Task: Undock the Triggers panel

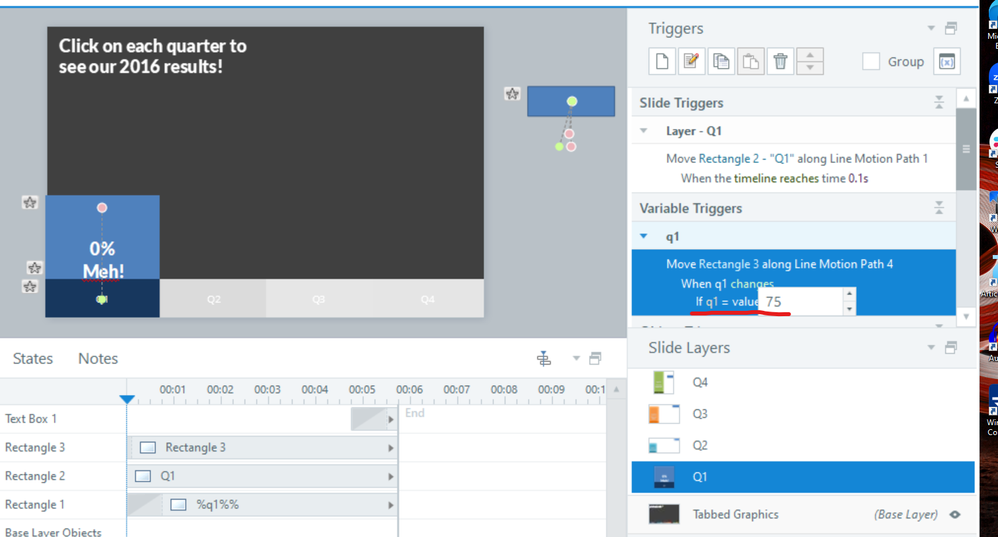Action: pyautogui.click(x=951, y=28)
